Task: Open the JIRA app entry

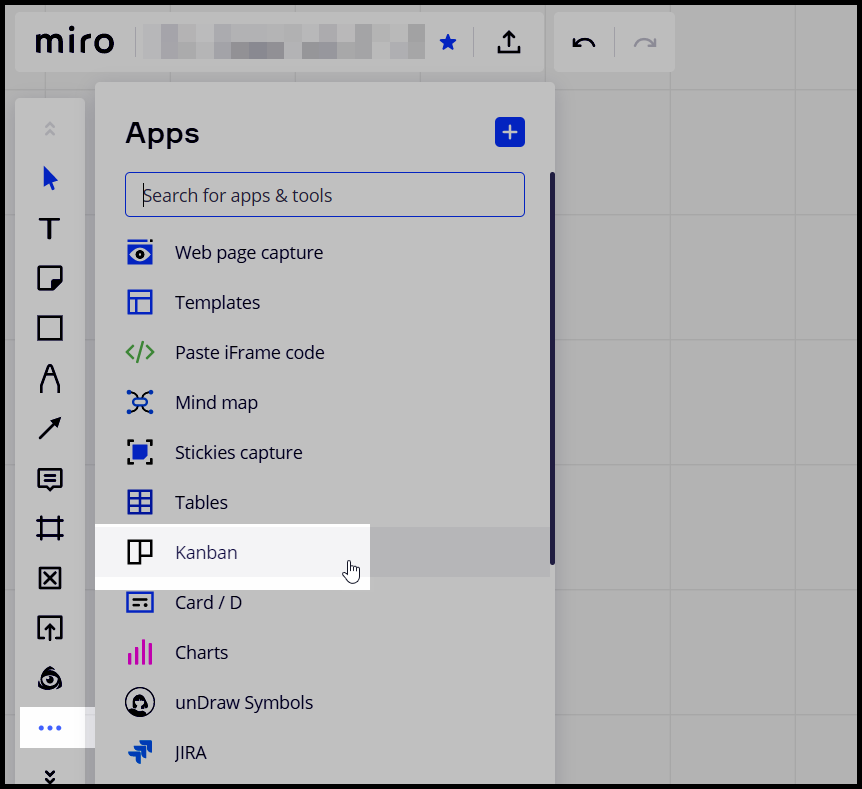Action: coord(322,752)
